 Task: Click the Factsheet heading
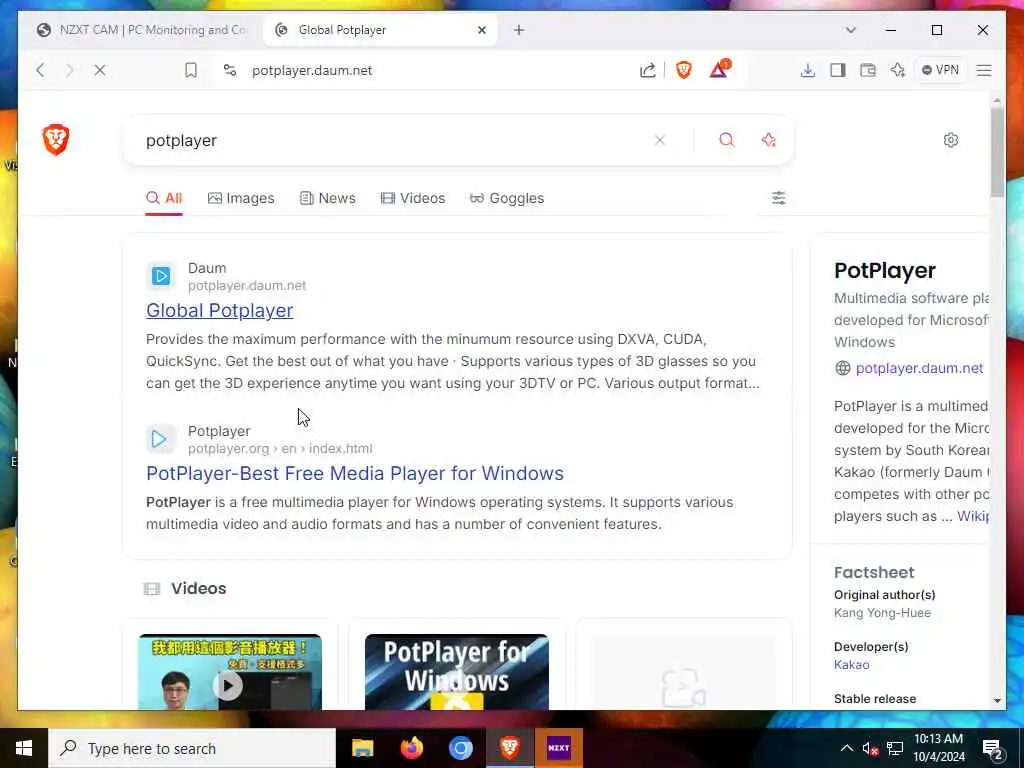point(874,572)
